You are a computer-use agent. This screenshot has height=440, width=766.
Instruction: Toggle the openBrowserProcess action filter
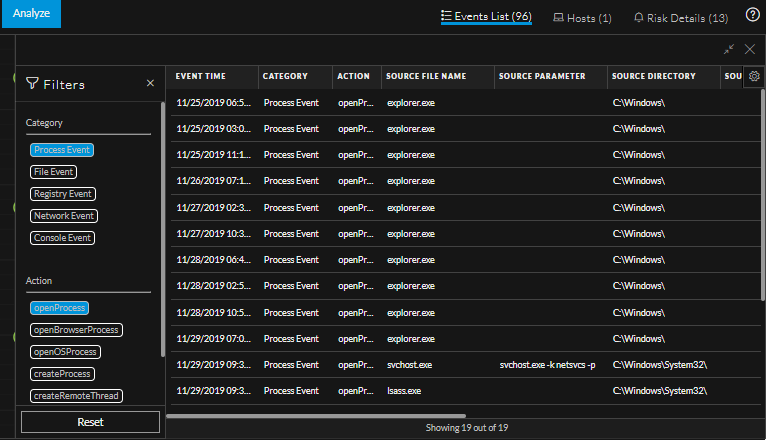[76, 330]
